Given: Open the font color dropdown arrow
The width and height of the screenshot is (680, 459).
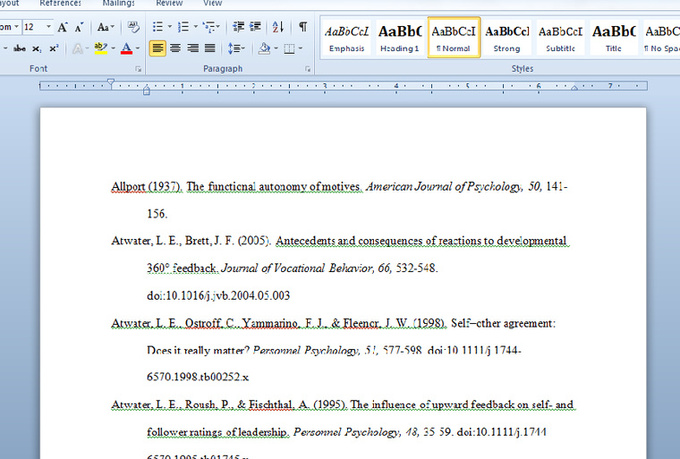Looking at the screenshot, I should [x=138, y=48].
